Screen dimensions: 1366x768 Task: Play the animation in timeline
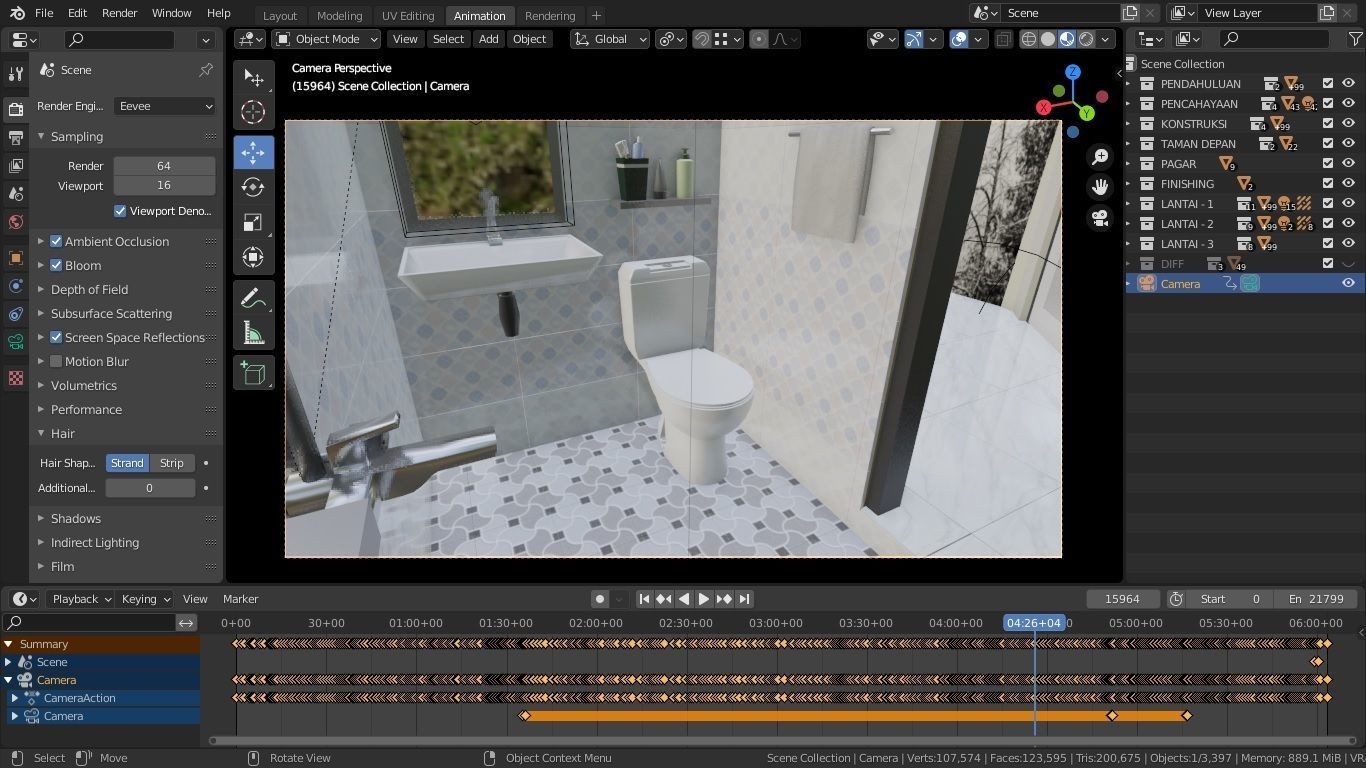click(704, 599)
